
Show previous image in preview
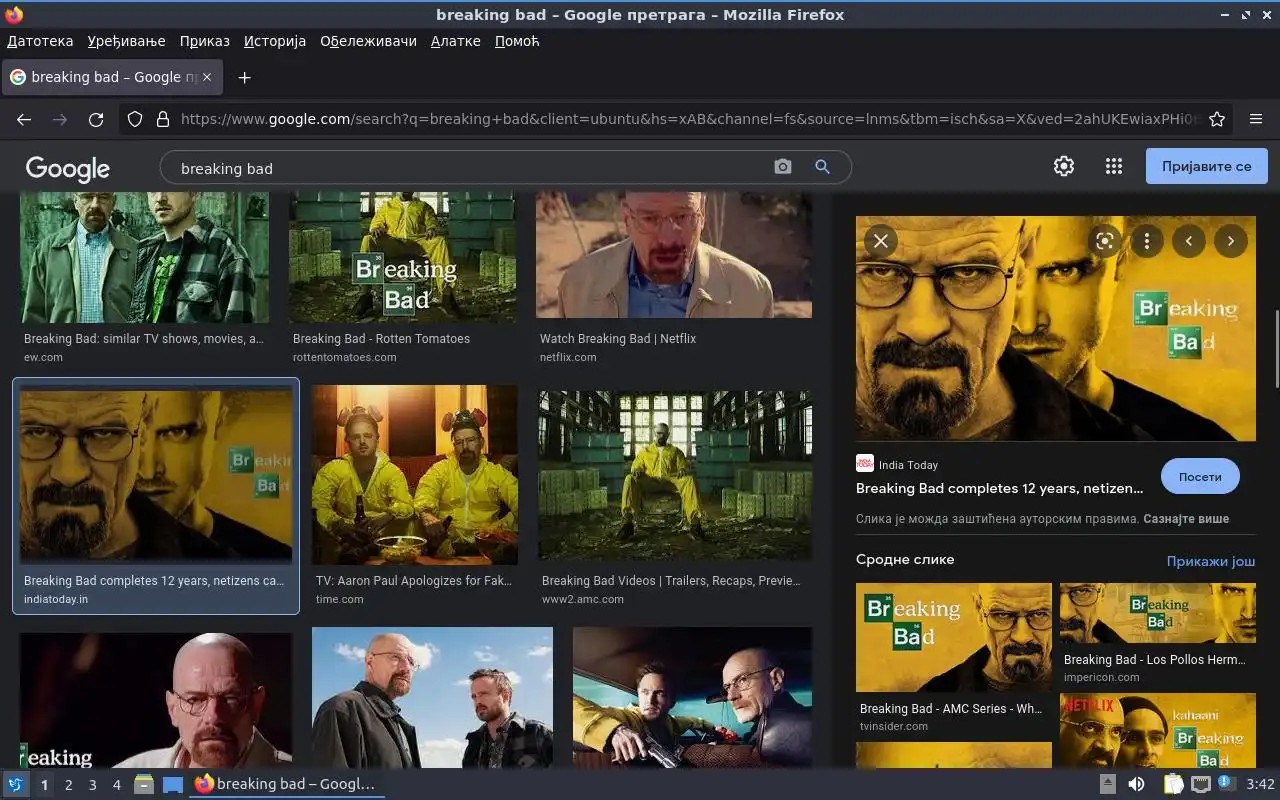click(x=1189, y=241)
